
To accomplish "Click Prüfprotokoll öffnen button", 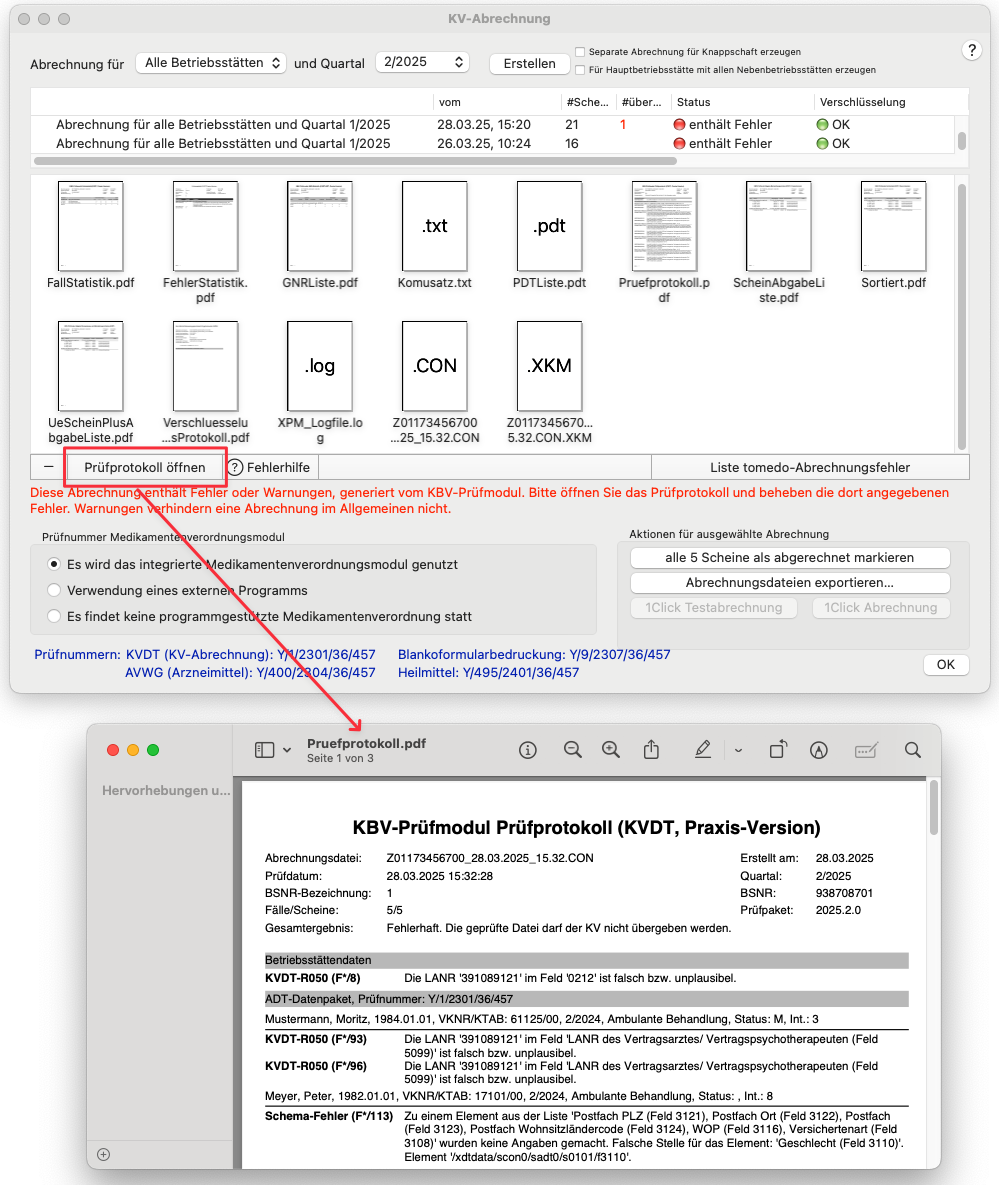I will pyautogui.click(x=145, y=467).
